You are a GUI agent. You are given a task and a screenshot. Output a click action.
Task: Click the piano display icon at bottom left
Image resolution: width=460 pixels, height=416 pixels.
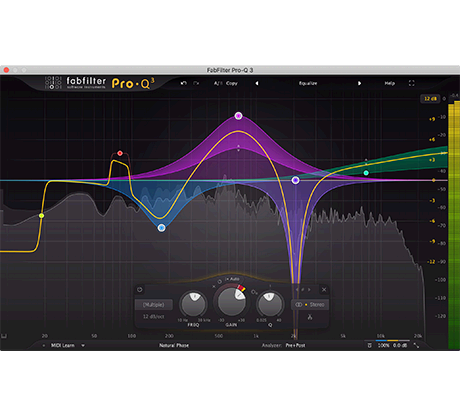tap(4, 336)
